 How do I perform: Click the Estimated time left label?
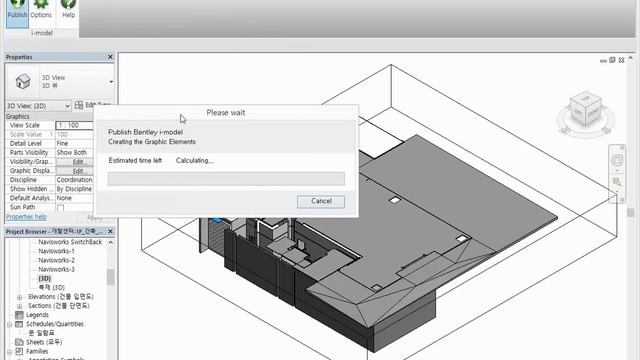point(135,160)
